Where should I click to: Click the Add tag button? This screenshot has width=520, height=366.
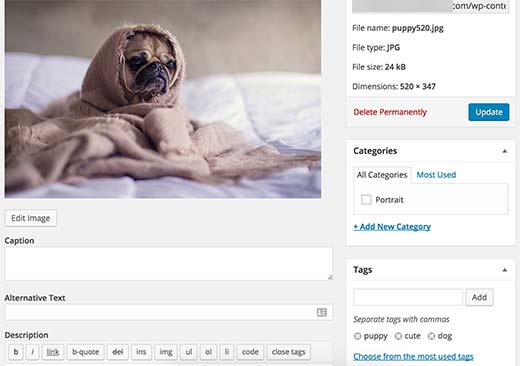(479, 297)
